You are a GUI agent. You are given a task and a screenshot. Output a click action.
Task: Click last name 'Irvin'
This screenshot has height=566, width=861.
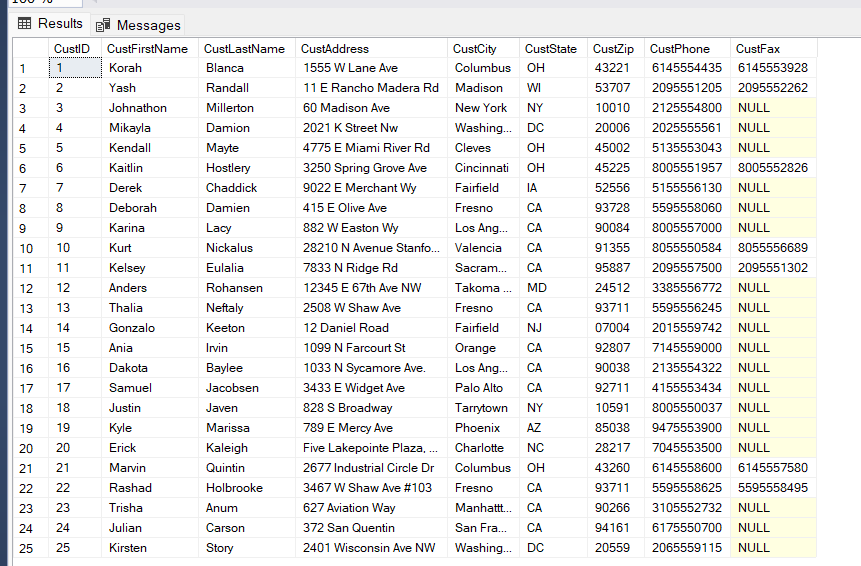coord(247,348)
